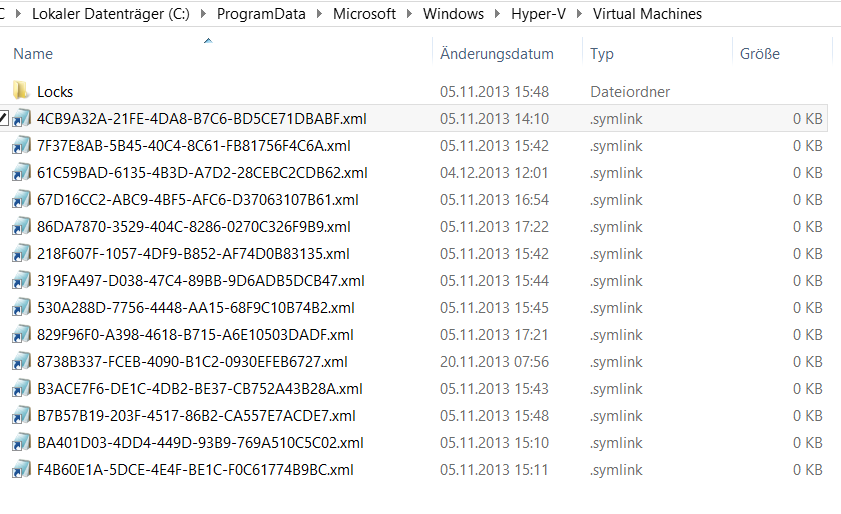Click date 05.11.2013 17:22
Viewport: 841px width, 514px height.
click(x=494, y=226)
